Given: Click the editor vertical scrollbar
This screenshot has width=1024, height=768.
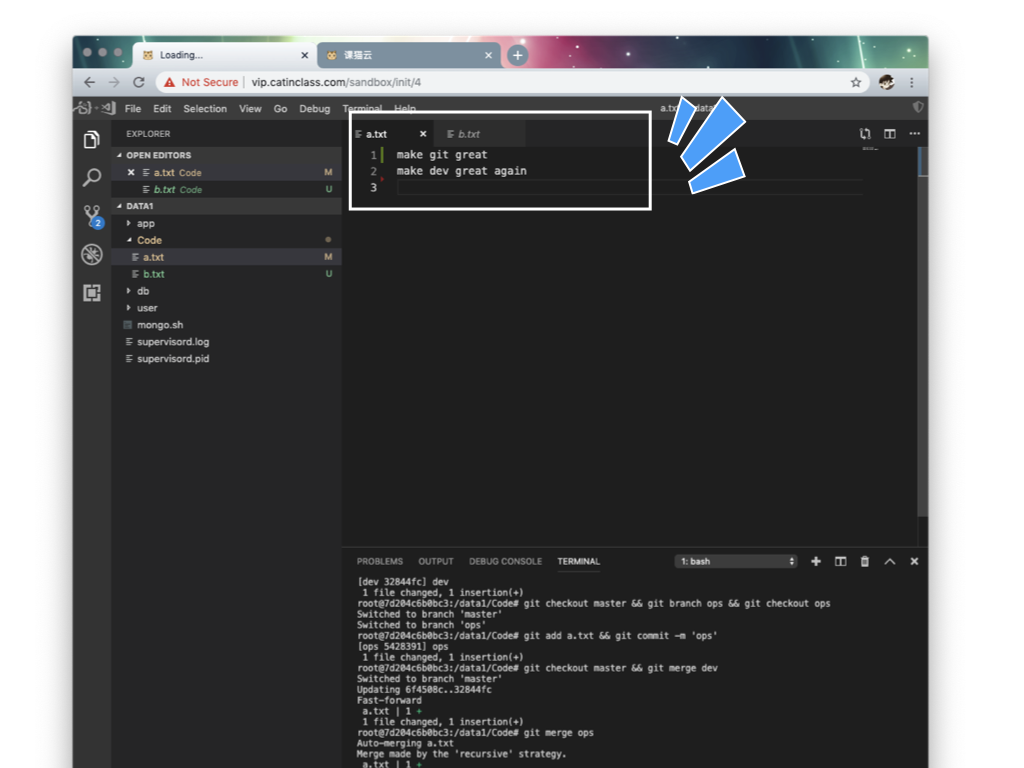Looking at the screenshot, I should [922, 333].
